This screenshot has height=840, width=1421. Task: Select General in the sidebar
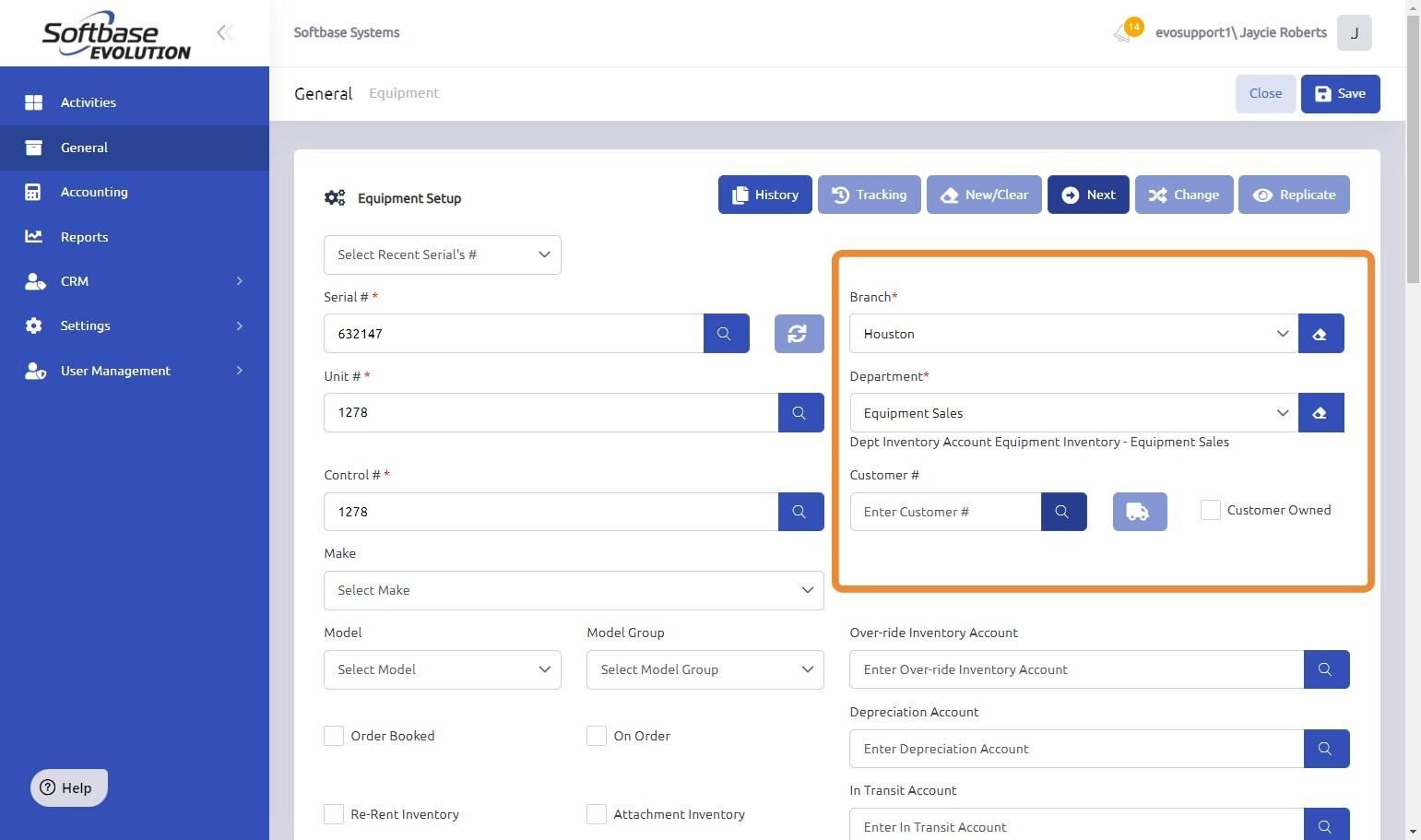pos(135,148)
